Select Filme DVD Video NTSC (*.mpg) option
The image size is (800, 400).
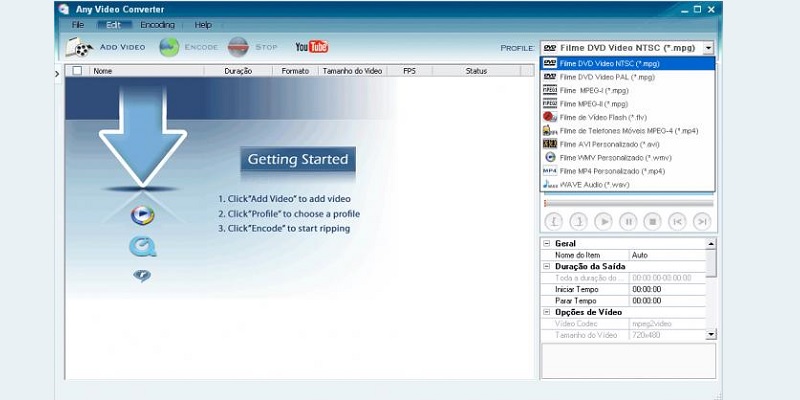[x=628, y=63]
